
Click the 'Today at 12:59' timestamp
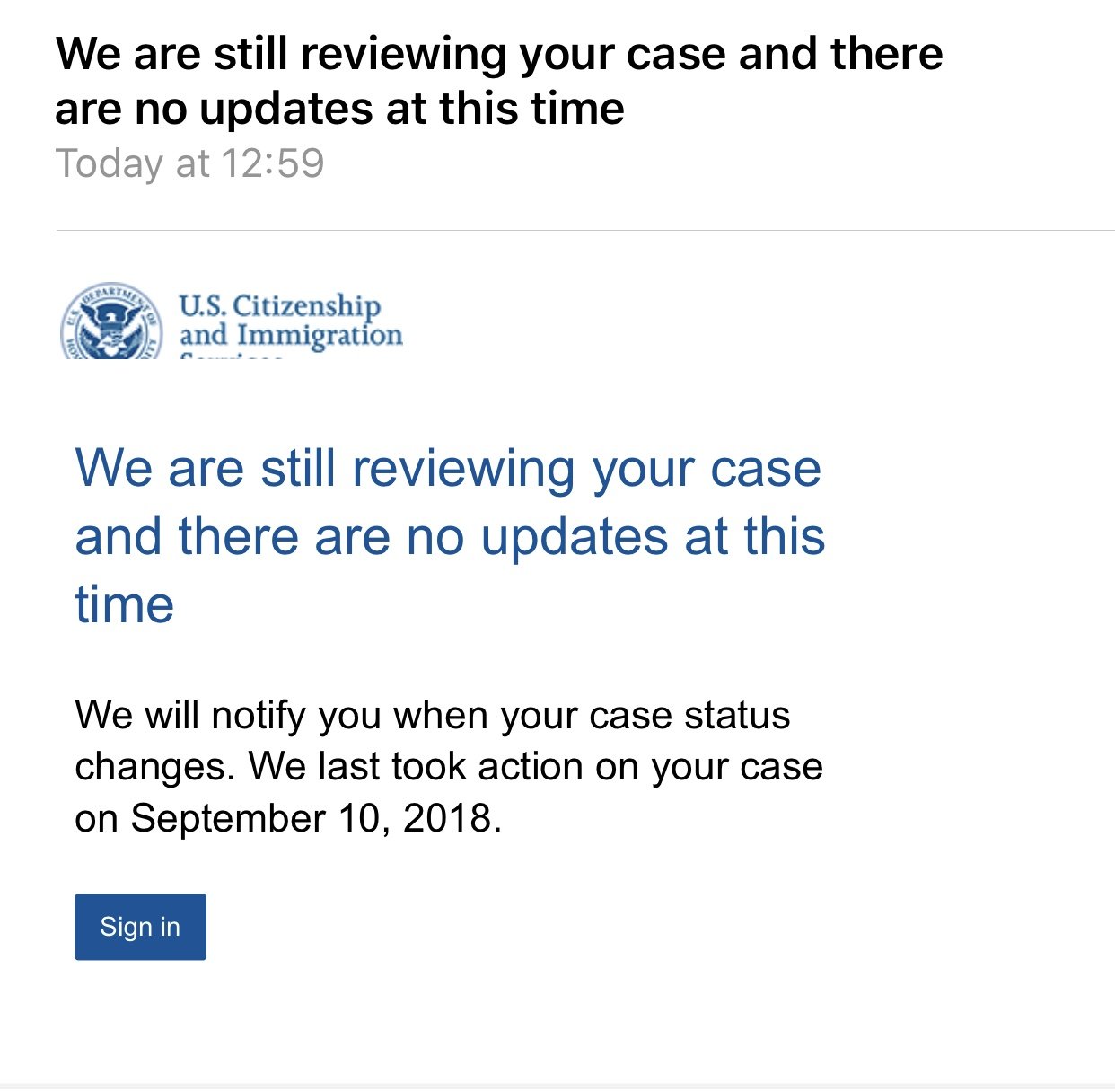click(x=189, y=163)
